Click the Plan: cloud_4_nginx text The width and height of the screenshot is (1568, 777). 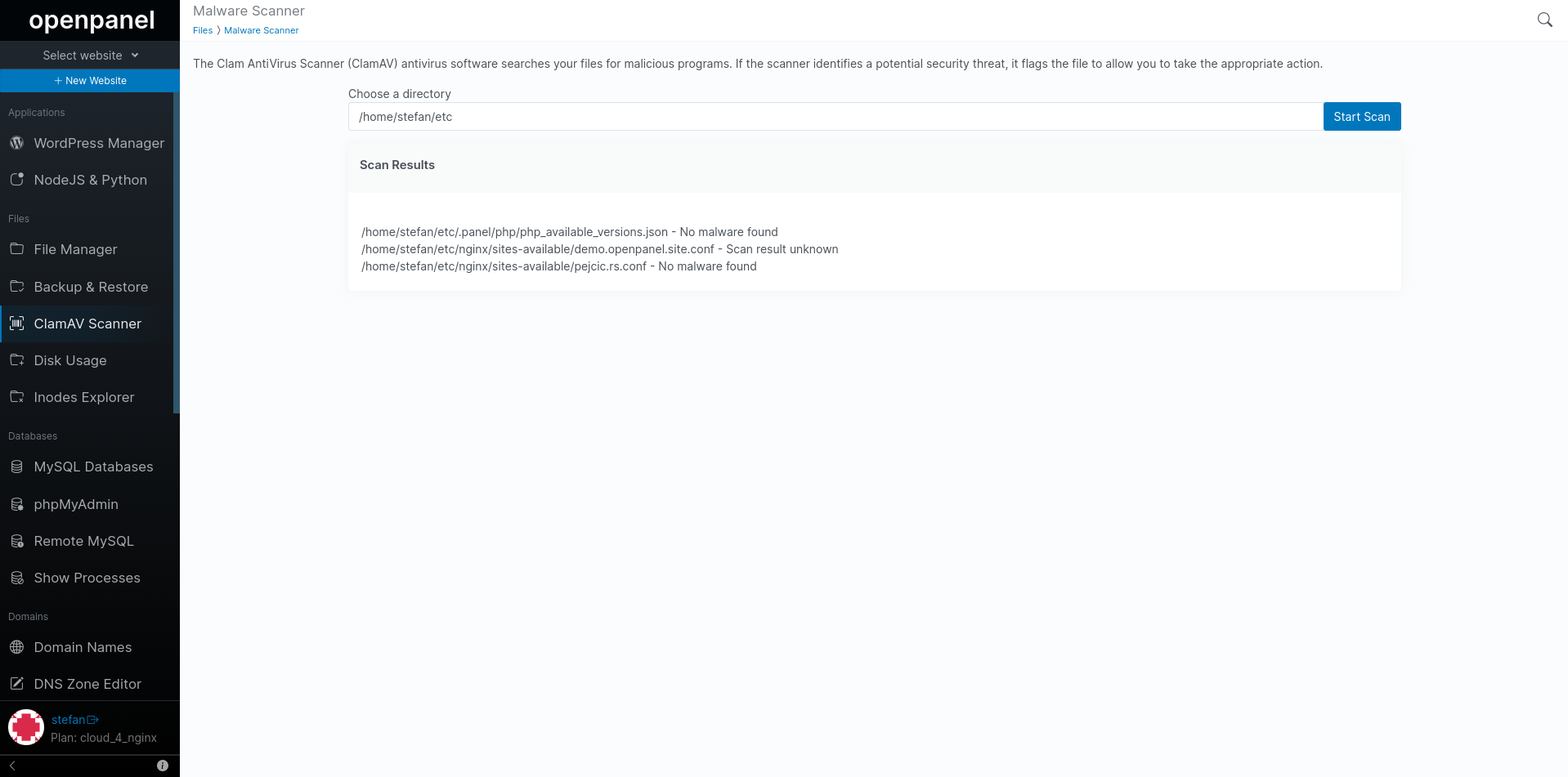click(104, 738)
